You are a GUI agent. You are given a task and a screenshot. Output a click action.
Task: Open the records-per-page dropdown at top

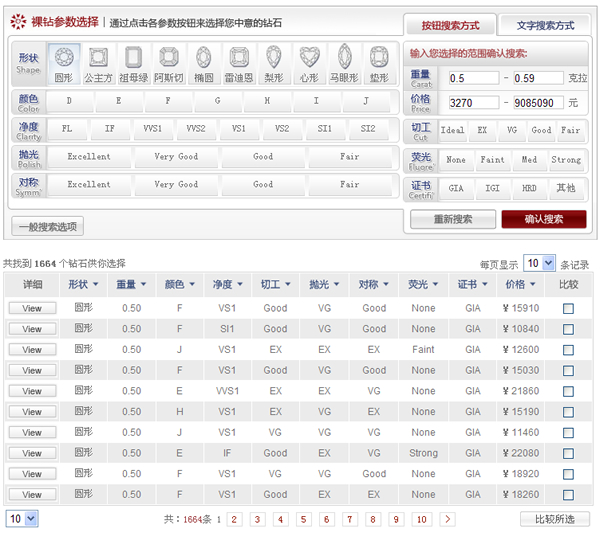coord(539,263)
